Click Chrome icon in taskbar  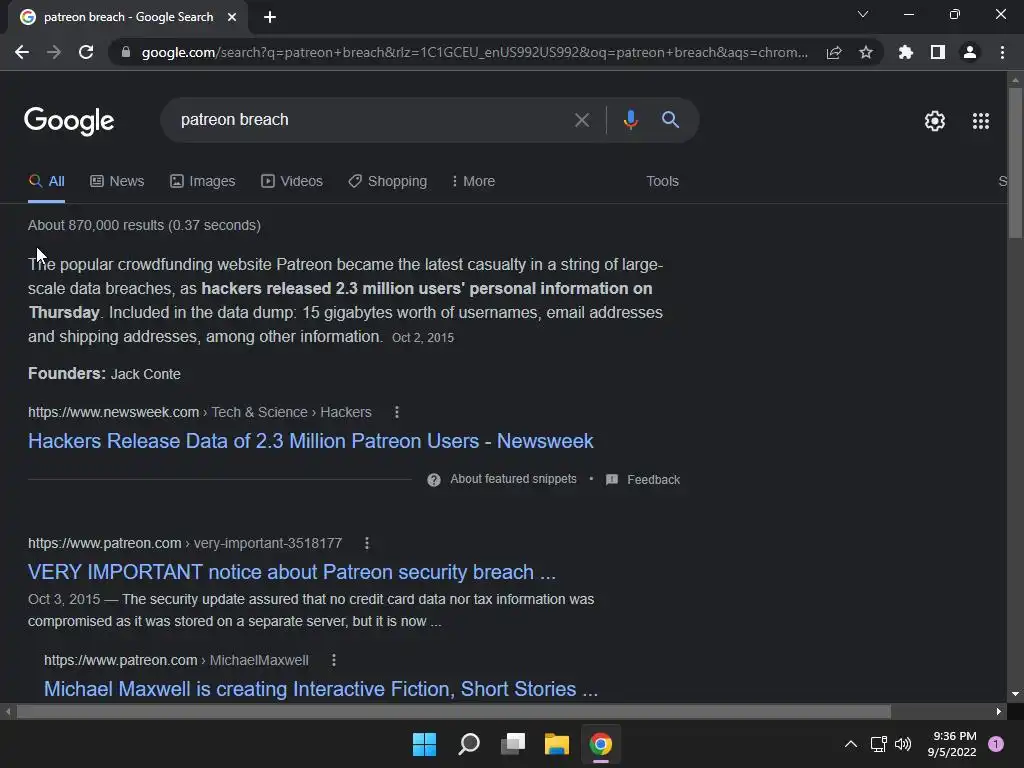[x=601, y=744]
